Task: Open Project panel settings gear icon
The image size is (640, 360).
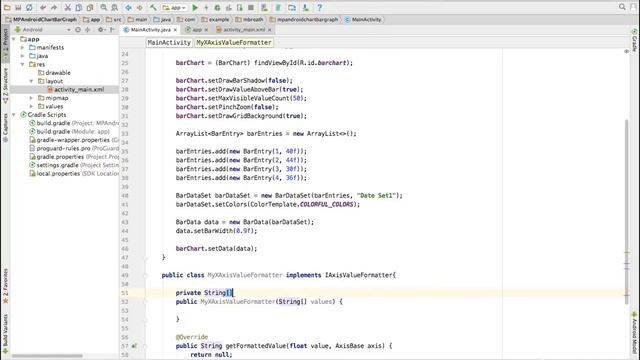Action: coord(101,30)
